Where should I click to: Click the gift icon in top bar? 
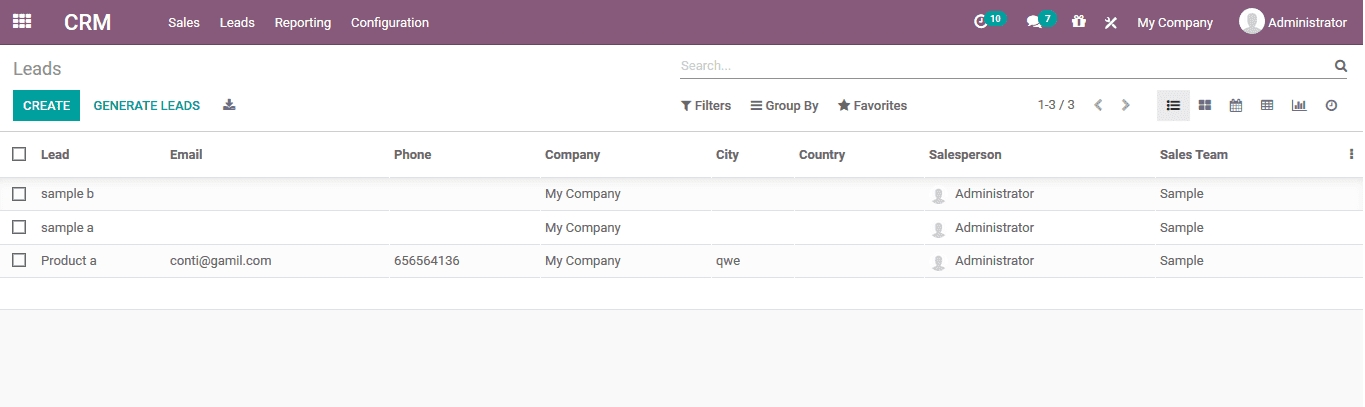pyautogui.click(x=1078, y=22)
